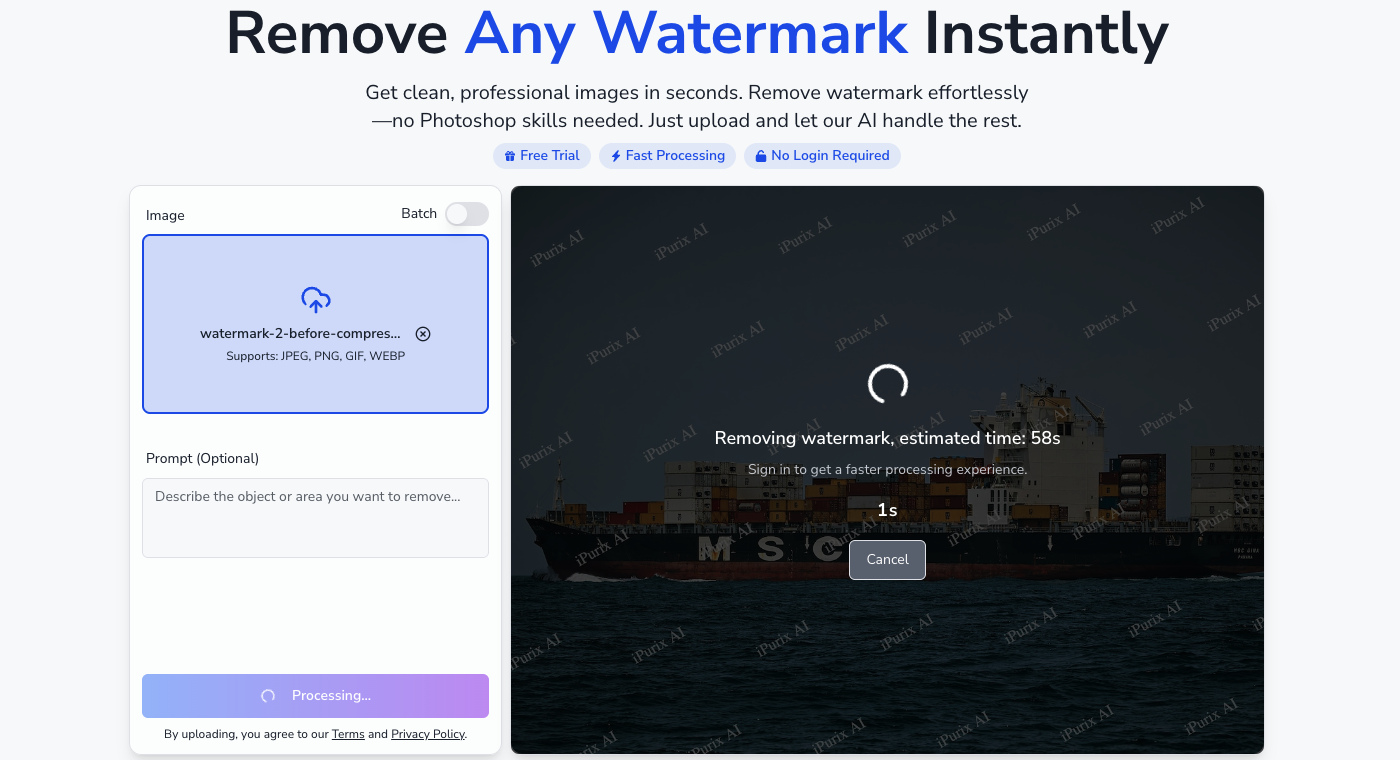Viewport: 1400px width, 760px height.
Task: Toggle the Batch switch on
Action: [467, 214]
